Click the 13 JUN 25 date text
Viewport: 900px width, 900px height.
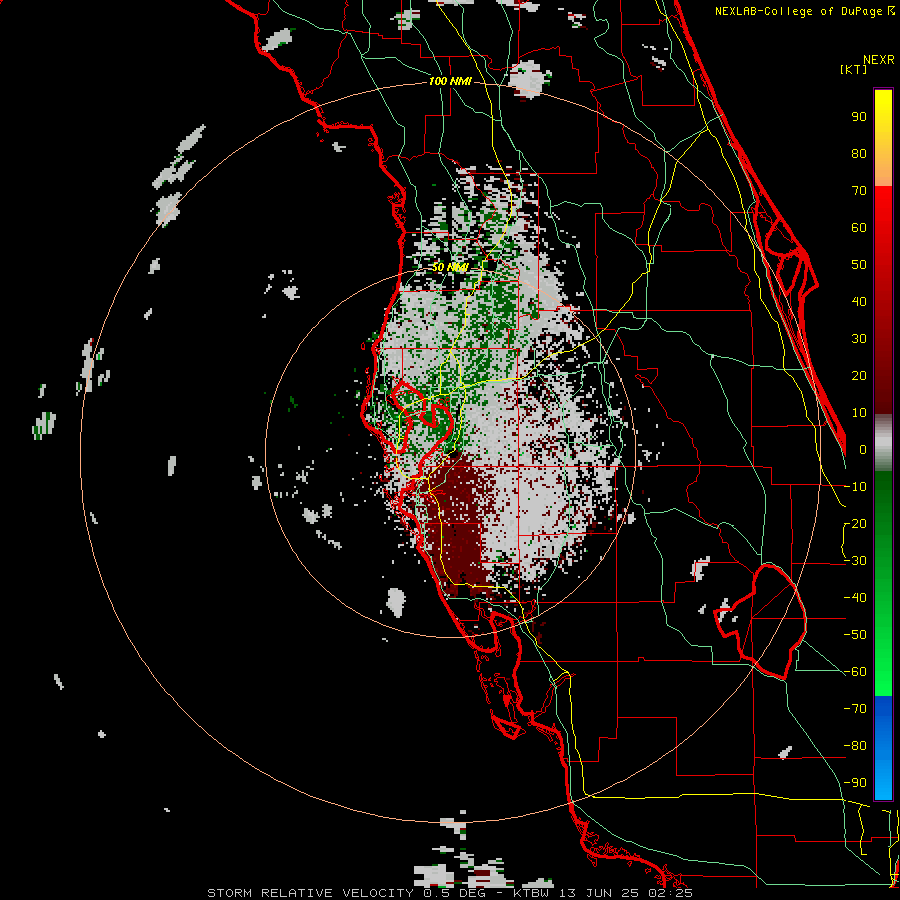pyautogui.click(x=602, y=893)
